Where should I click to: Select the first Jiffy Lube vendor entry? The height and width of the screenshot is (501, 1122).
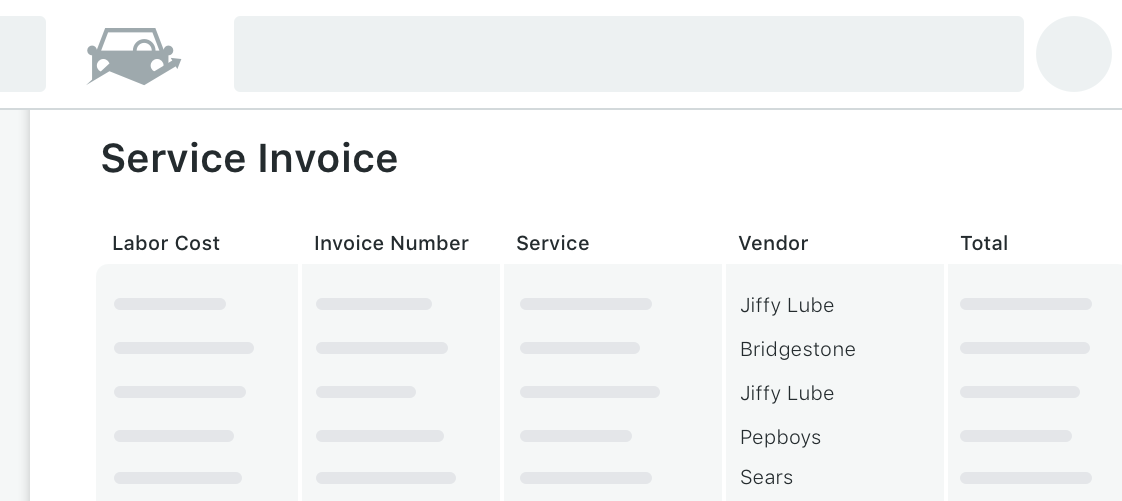(787, 305)
